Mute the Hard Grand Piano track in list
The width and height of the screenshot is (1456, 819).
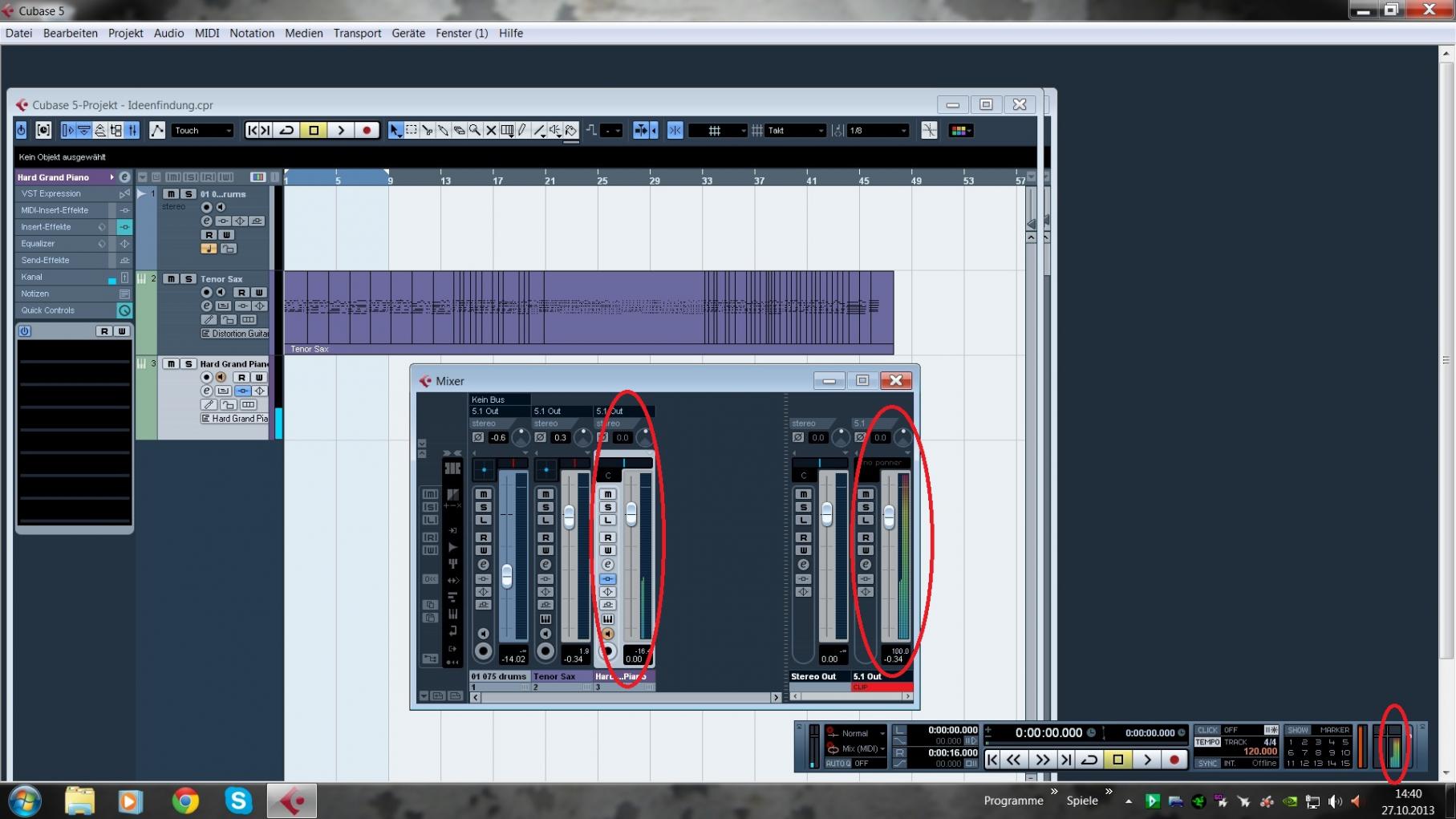(x=171, y=363)
